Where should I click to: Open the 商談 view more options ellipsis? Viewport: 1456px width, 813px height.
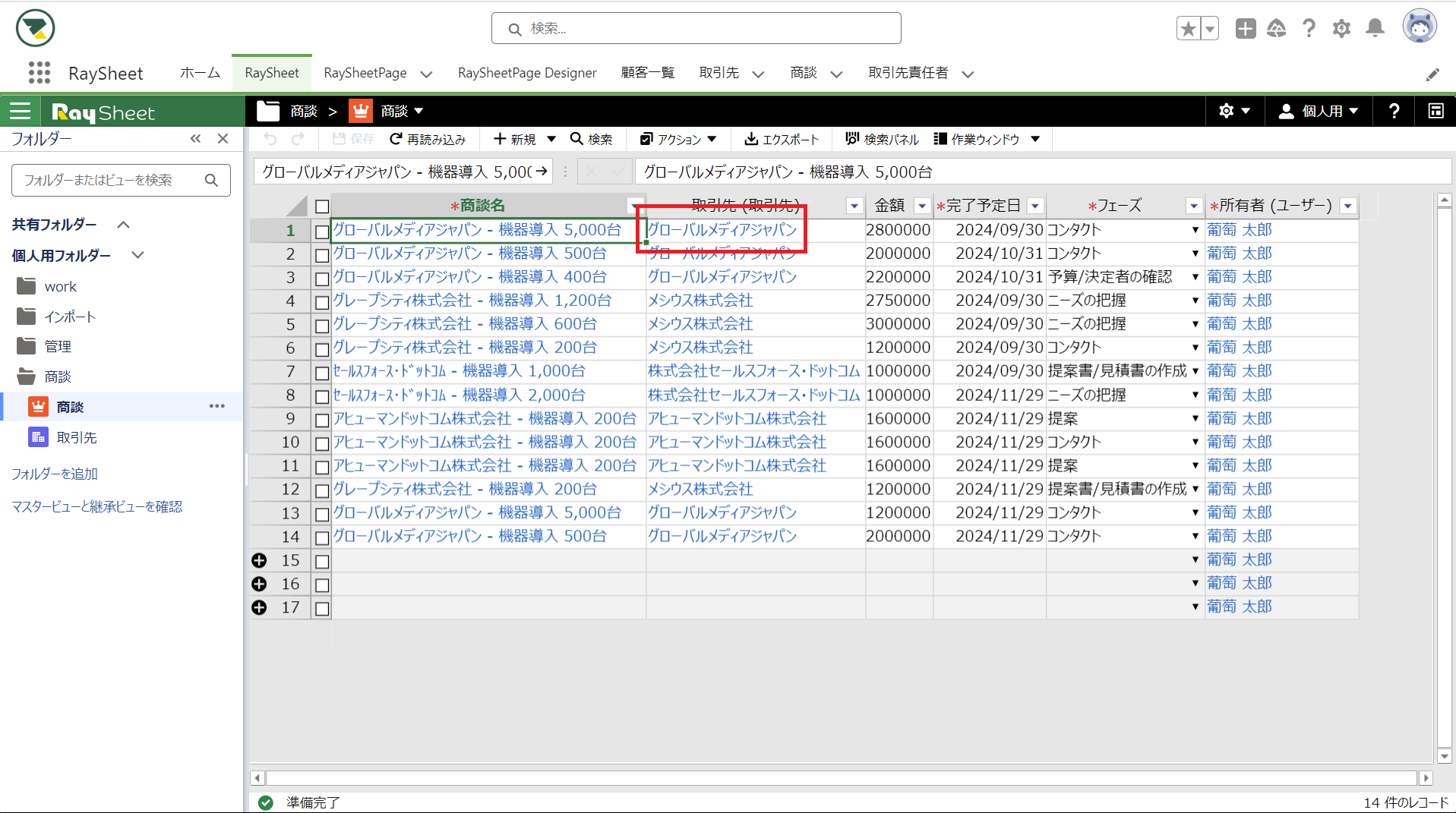[217, 406]
